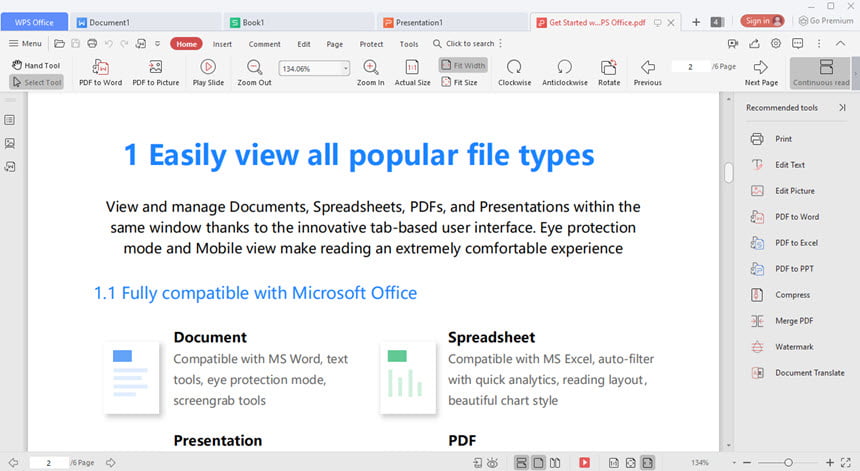Click the 'Click to search' box
860x471 pixels.
click(x=463, y=43)
